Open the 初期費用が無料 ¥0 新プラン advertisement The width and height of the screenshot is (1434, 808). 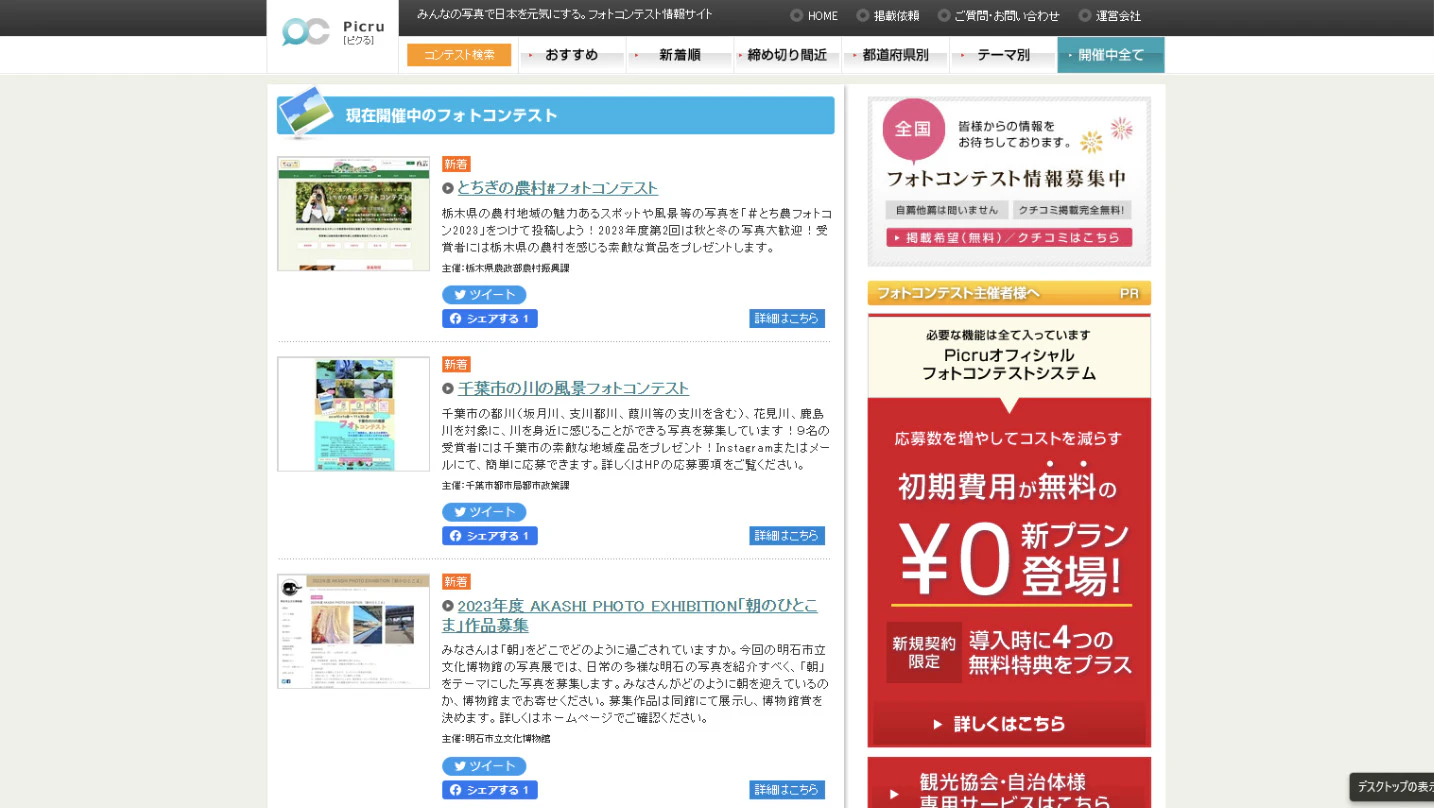click(x=1009, y=530)
